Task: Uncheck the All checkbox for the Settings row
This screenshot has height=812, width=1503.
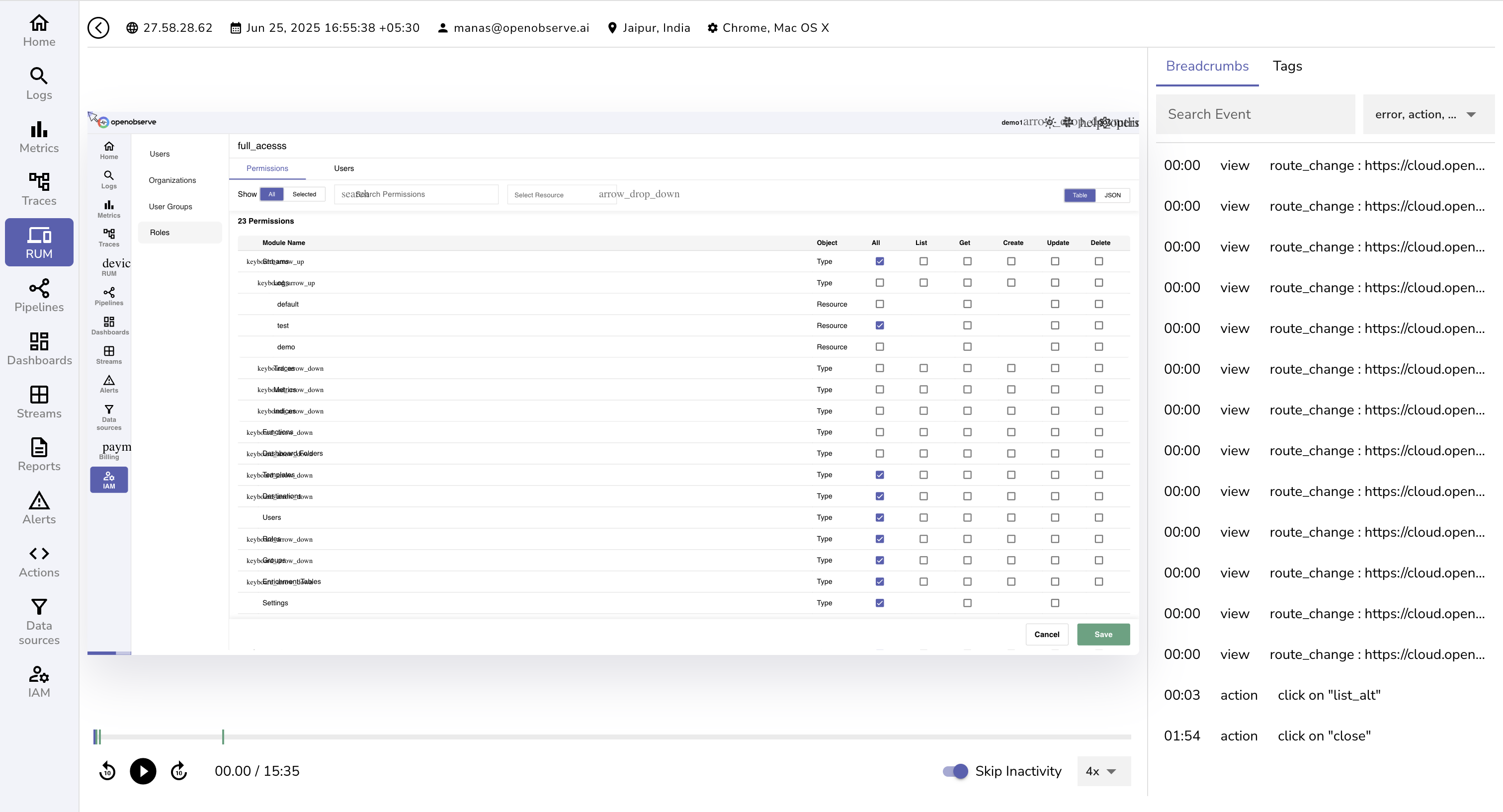Action: (x=880, y=603)
